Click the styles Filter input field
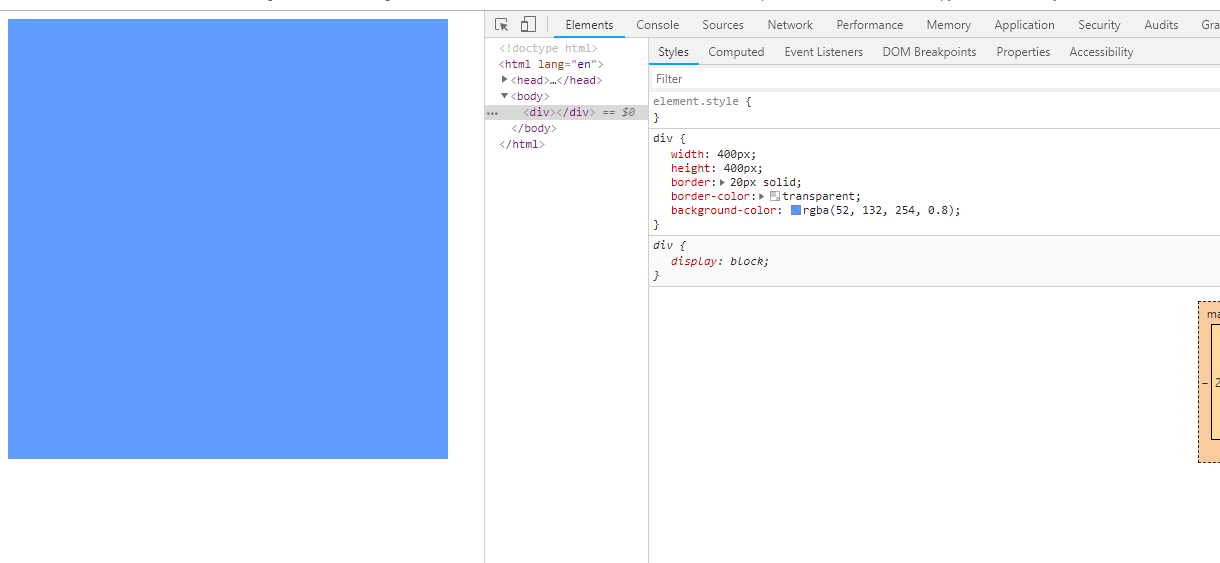The height and width of the screenshot is (563, 1220). point(934,79)
